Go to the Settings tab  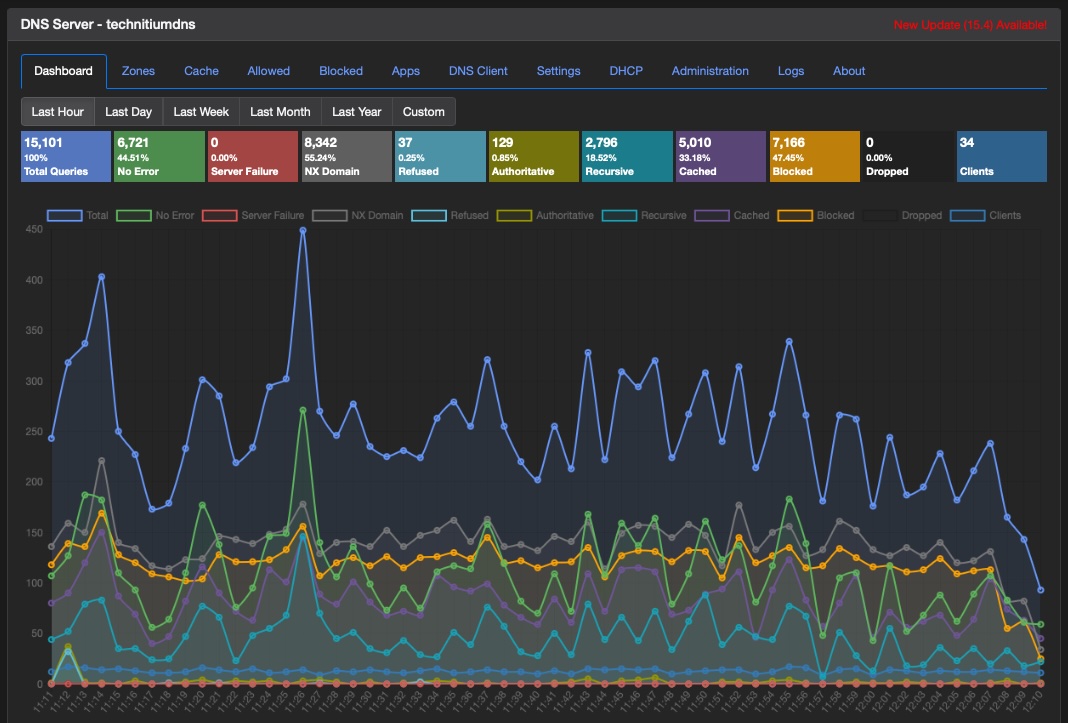(x=559, y=71)
